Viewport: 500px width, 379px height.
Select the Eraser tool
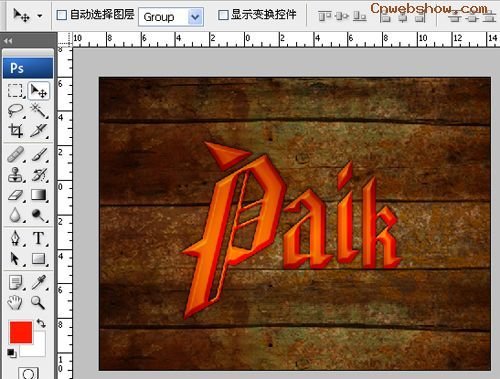15,195
